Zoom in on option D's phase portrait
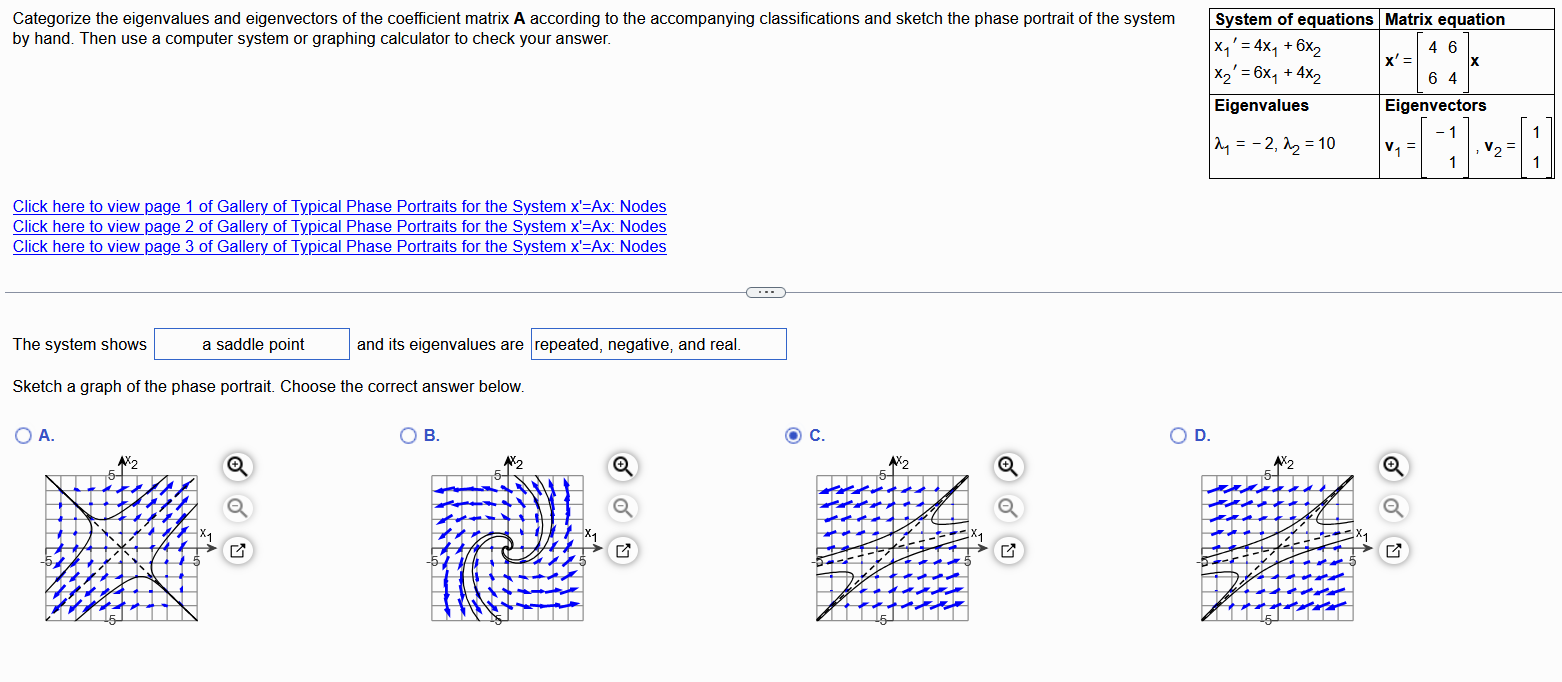1562x682 pixels. pos(1393,467)
